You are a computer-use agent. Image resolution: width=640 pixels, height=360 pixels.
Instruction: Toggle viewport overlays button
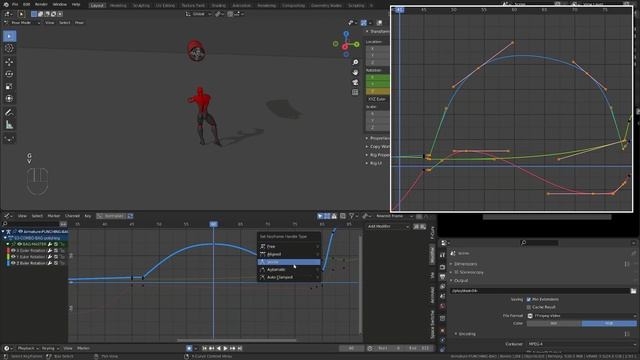tap(379, 23)
